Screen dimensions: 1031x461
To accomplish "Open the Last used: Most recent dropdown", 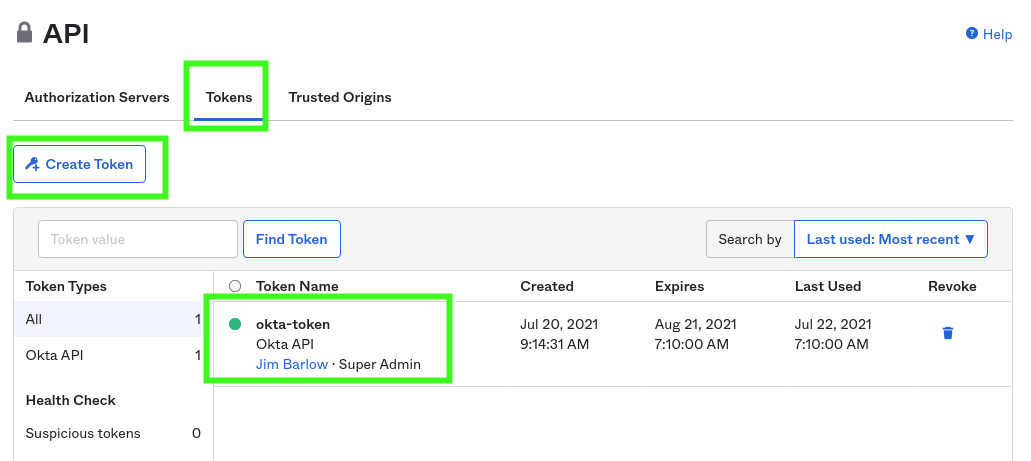I will pos(890,239).
